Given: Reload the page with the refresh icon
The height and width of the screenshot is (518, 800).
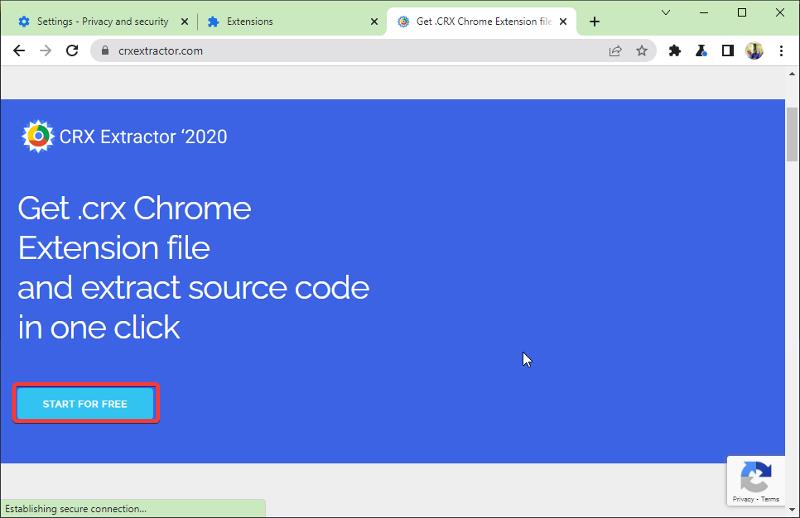Looking at the screenshot, I should [72, 51].
